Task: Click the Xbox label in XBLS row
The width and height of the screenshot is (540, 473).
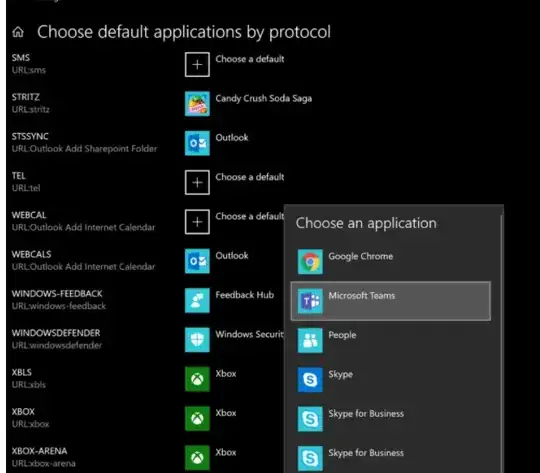Action: [226, 373]
